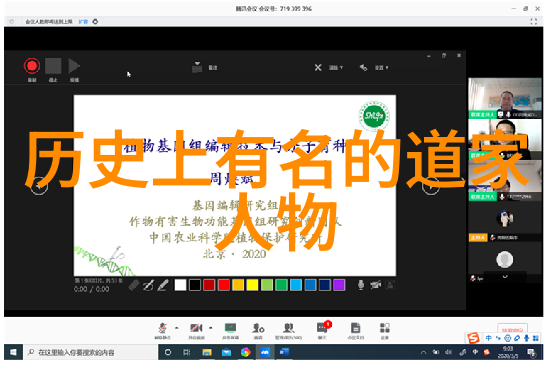The width and height of the screenshot is (550, 367).
Task: Turn on the camera video
Action: 196,328
